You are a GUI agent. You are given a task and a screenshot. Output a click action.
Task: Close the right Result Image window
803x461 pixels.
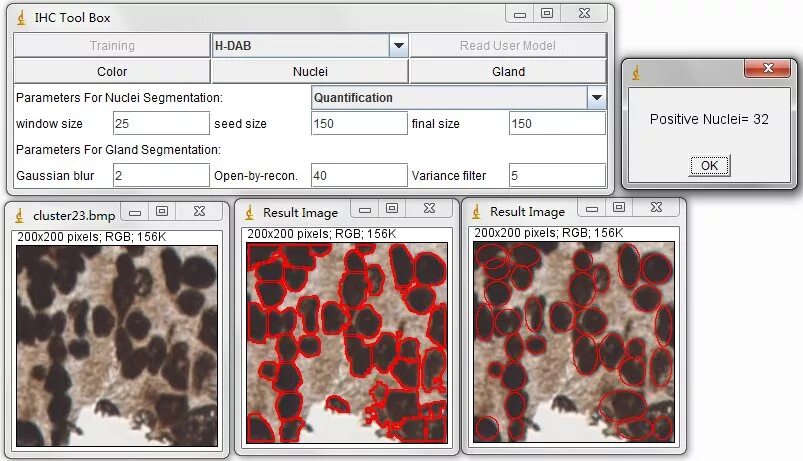pos(656,207)
